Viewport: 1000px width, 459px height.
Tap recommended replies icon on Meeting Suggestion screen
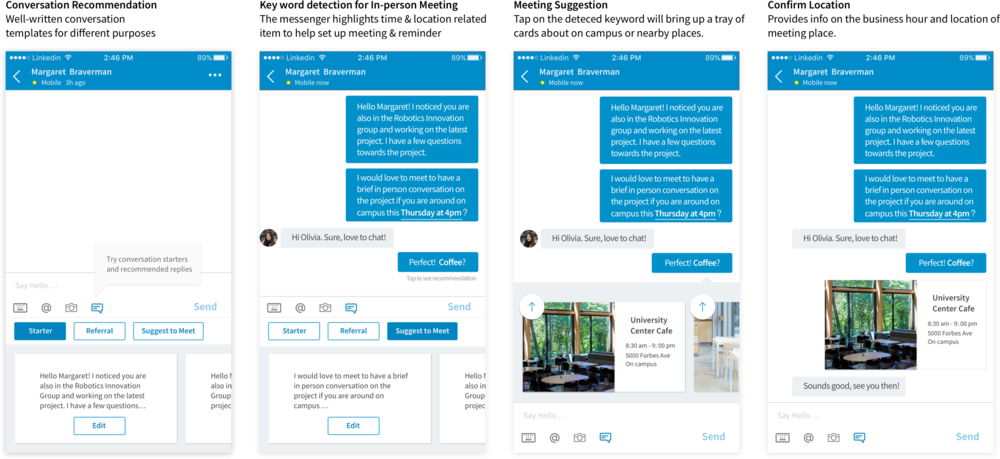point(605,437)
